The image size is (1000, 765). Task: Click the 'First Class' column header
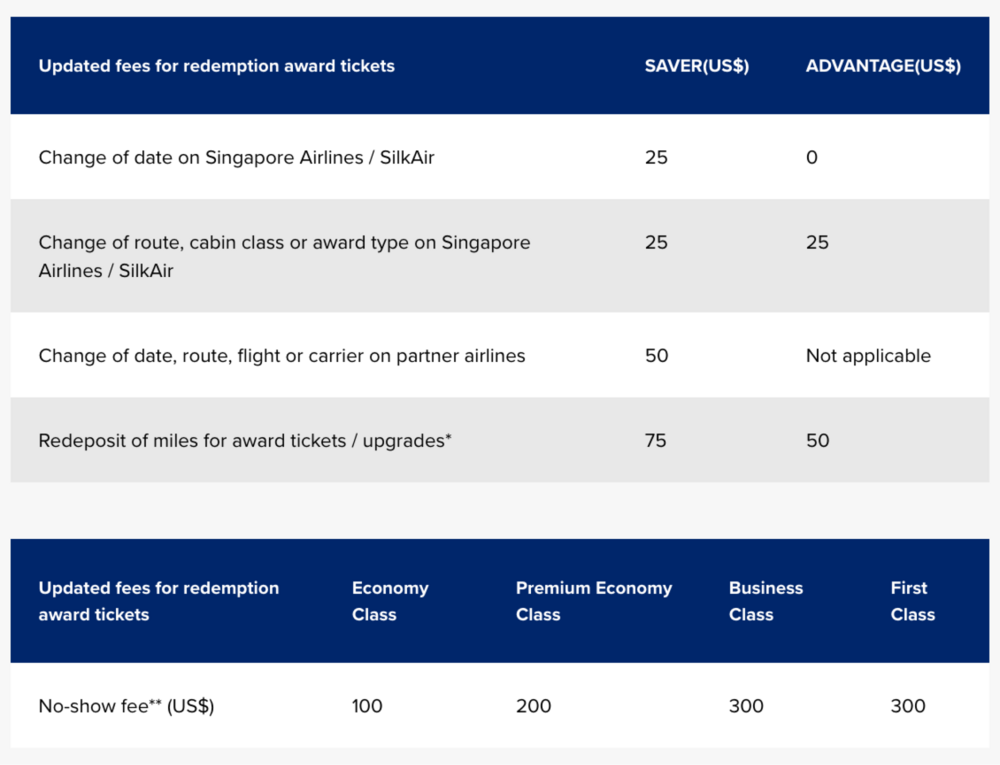[x=912, y=601]
